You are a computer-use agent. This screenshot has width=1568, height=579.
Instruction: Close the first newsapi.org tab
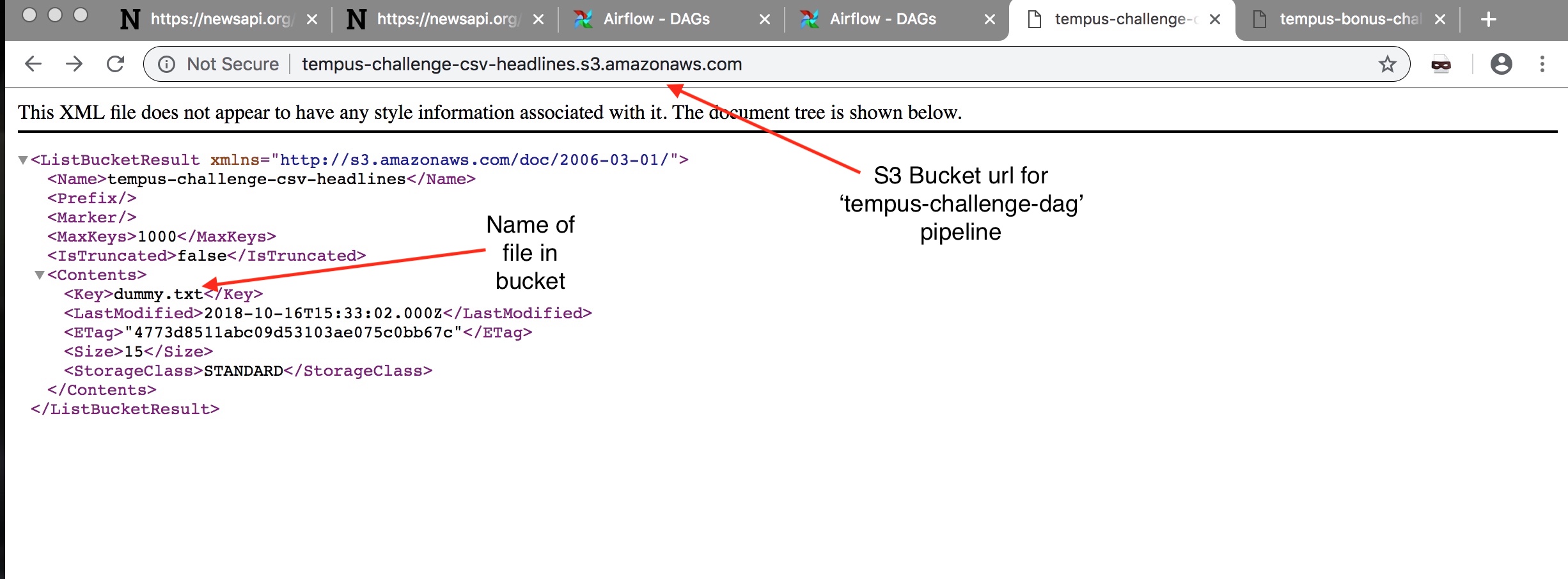pyautogui.click(x=312, y=20)
